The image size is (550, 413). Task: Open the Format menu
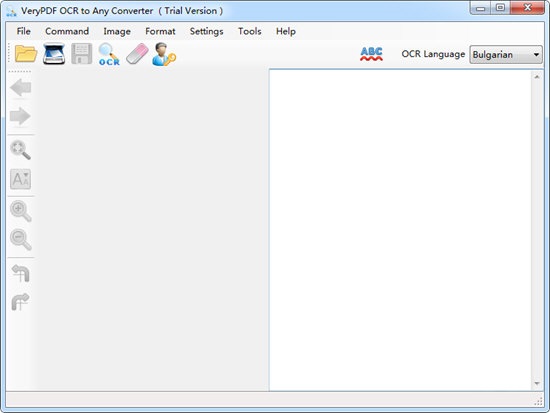pos(160,31)
